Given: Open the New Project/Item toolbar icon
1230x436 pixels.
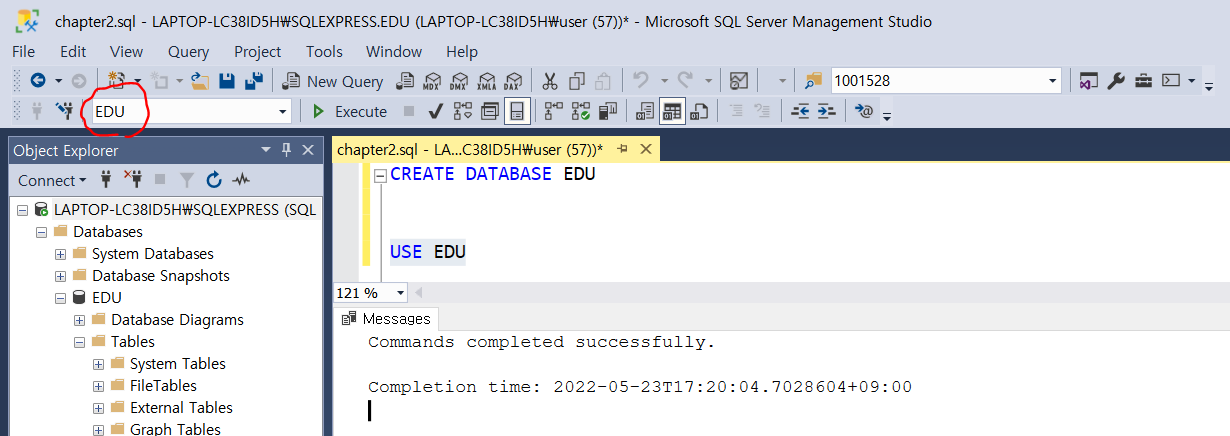Looking at the screenshot, I should click(x=115, y=81).
